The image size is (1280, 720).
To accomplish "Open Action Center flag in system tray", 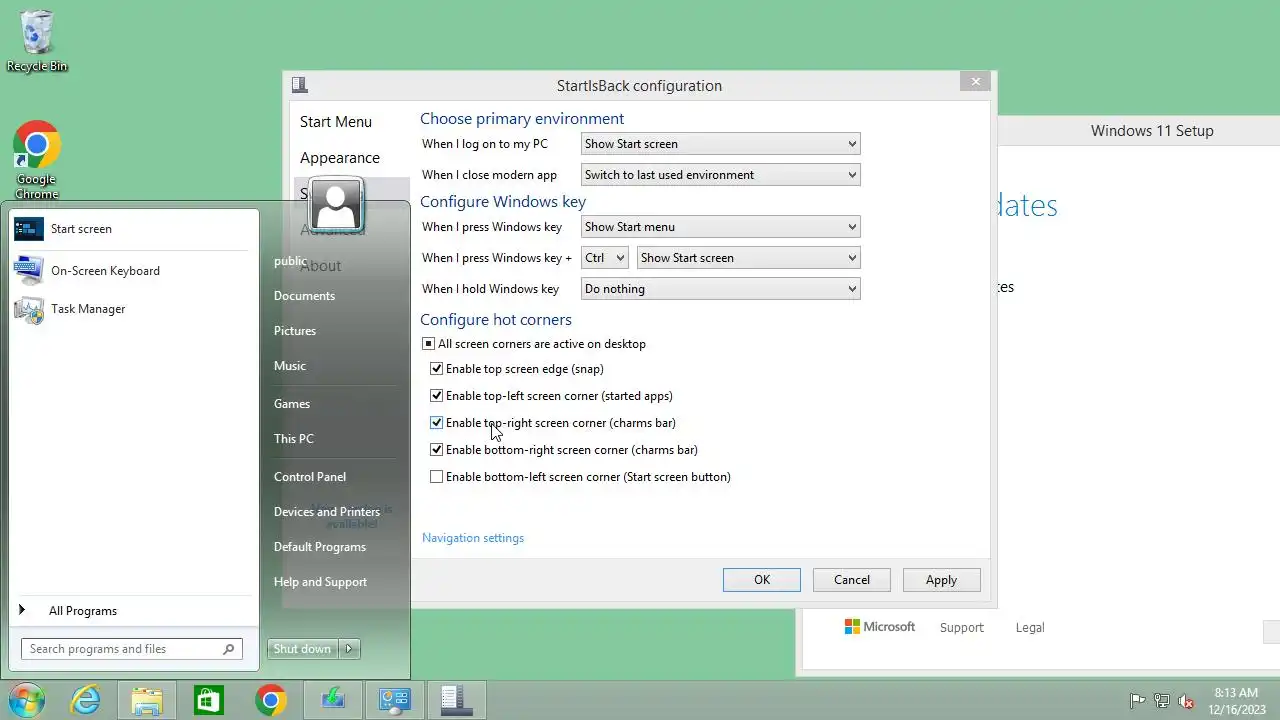I will click(x=1137, y=701).
